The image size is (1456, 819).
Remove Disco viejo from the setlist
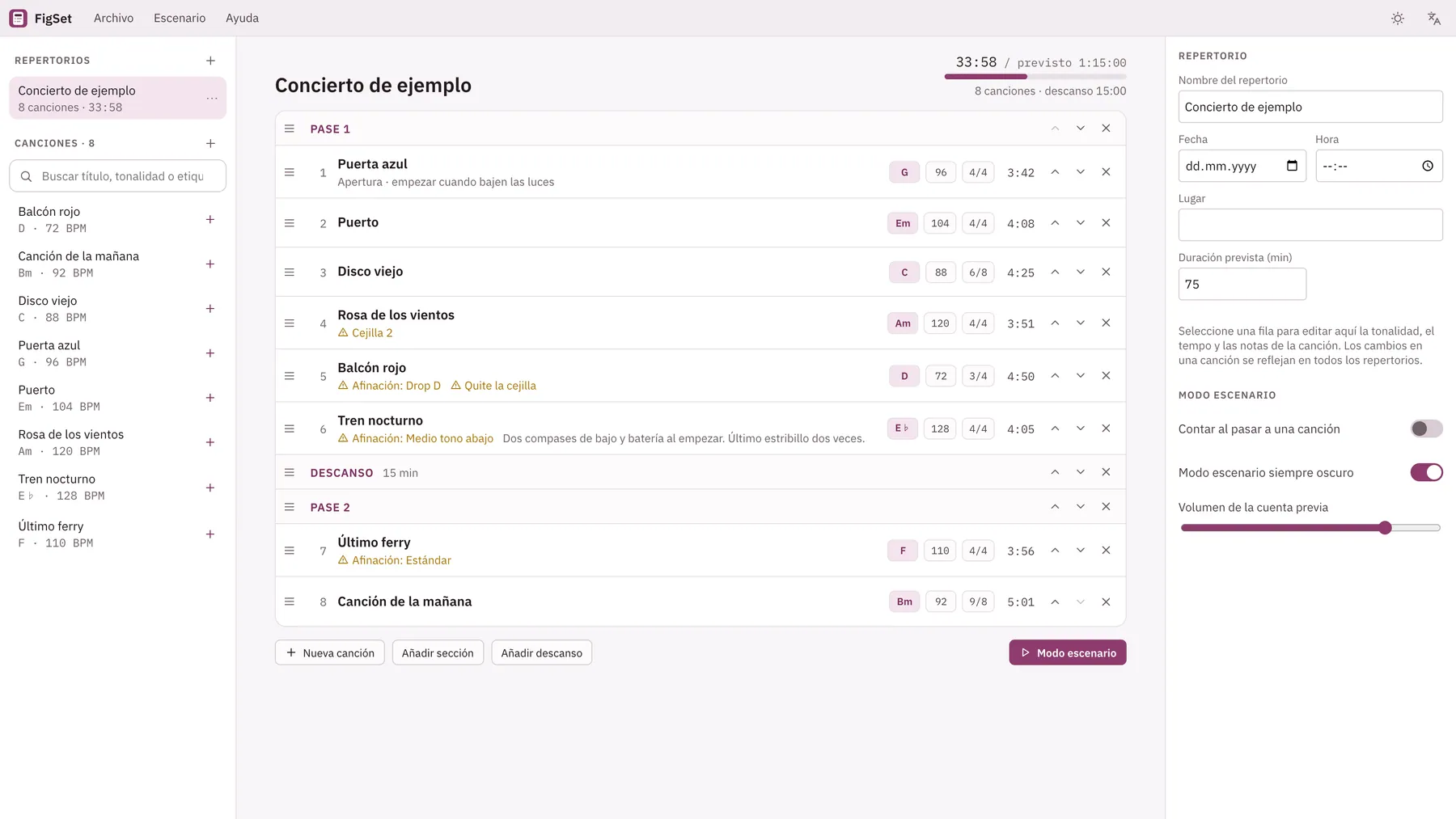[1106, 272]
